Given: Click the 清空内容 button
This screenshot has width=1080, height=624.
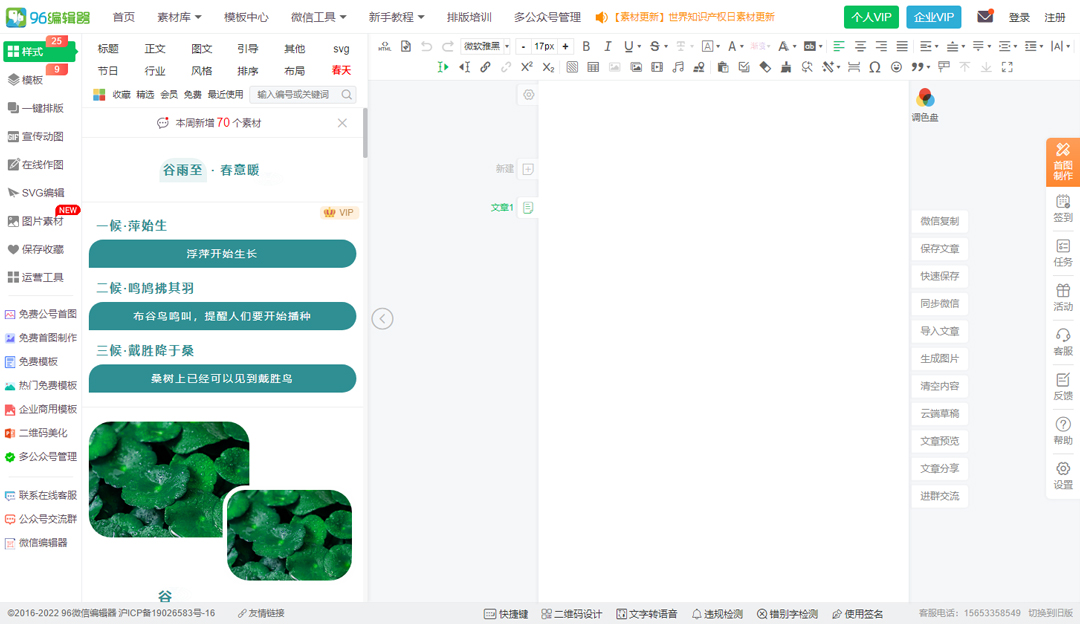Looking at the screenshot, I should point(938,385).
